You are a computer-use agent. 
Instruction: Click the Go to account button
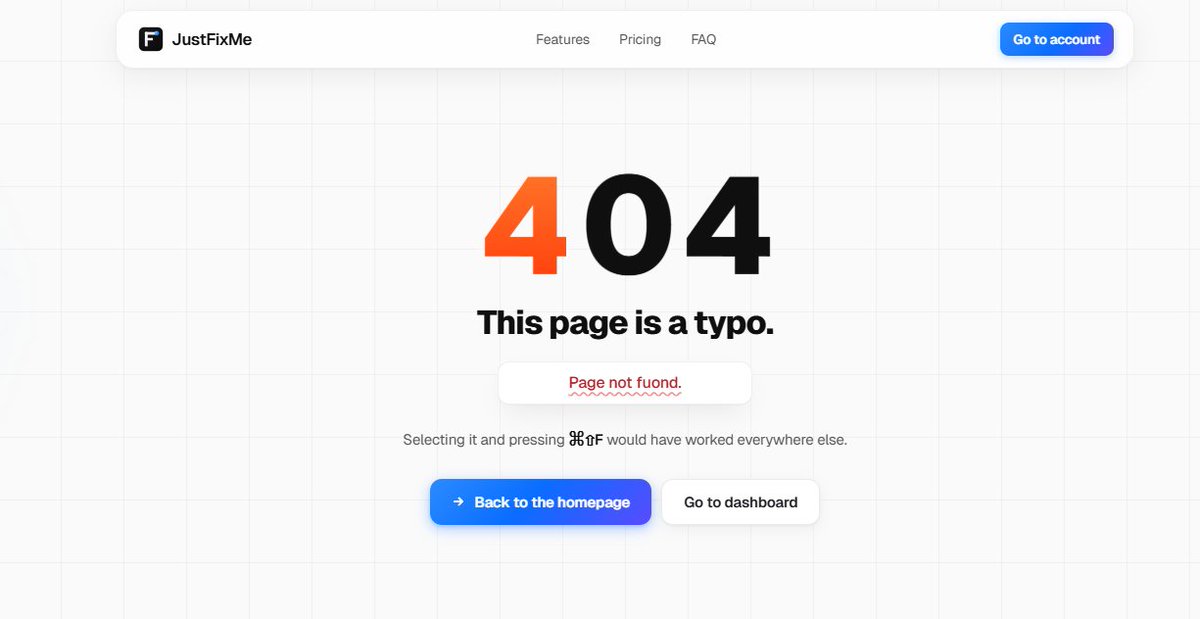1057,40
